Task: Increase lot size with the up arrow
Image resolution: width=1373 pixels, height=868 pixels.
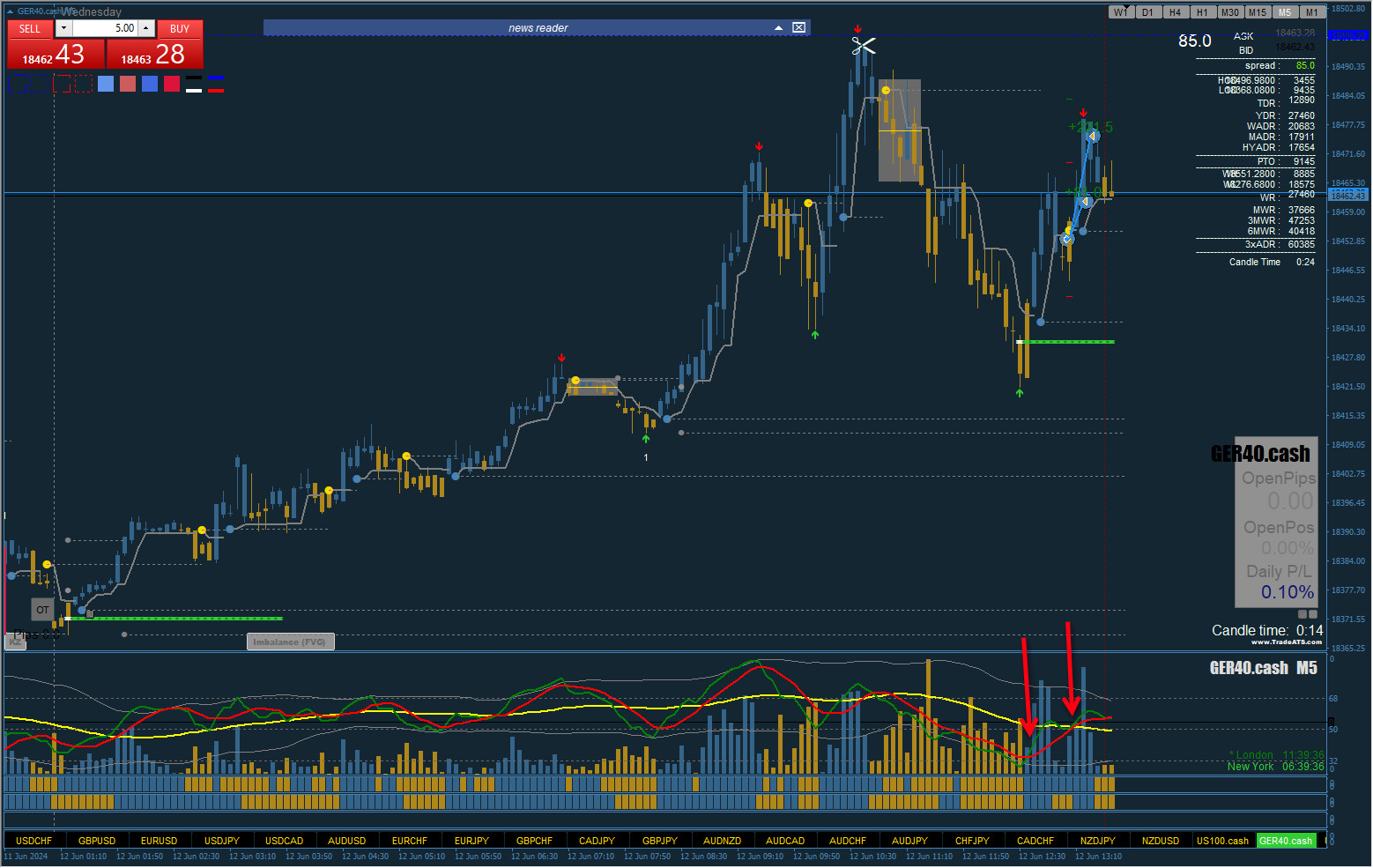Action: click(x=146, y=28)
